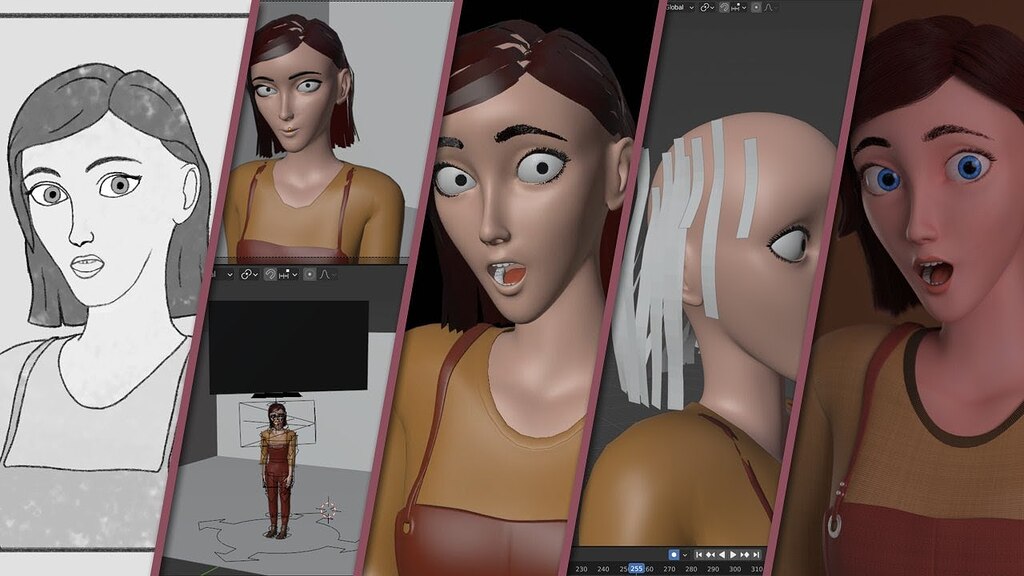Select the rigged full-body character in viewport
Screen dimensions: 1024x576
pyautogui.click(x=277, y=470)
